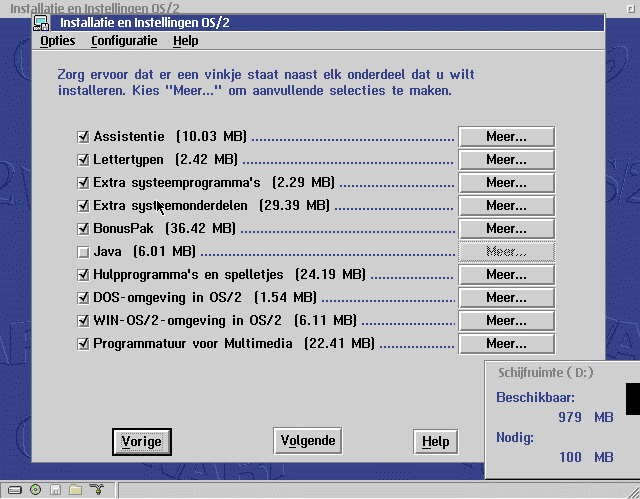This screenshot has width=640, height=499.
Task: Open Meer... for Hulpprogramma's en spelletjes
Action: [x=507, y=275]
